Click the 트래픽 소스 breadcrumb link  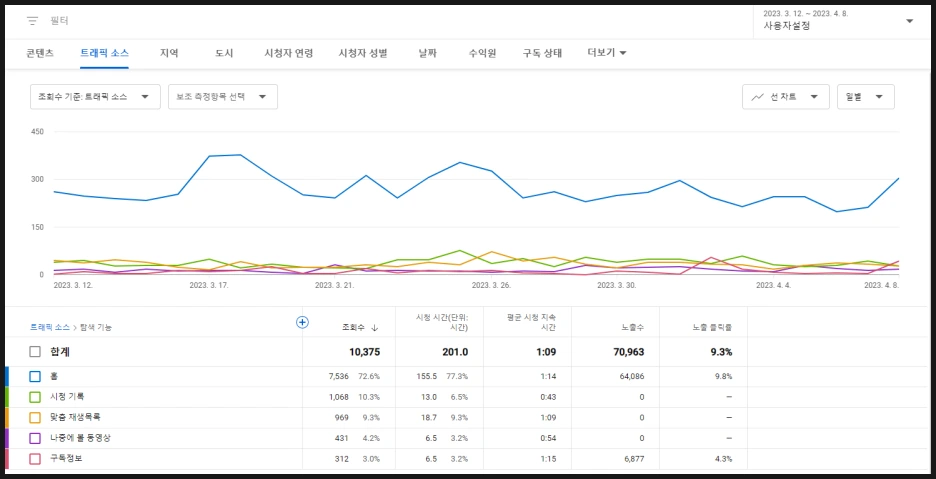(x=50, y=327)
